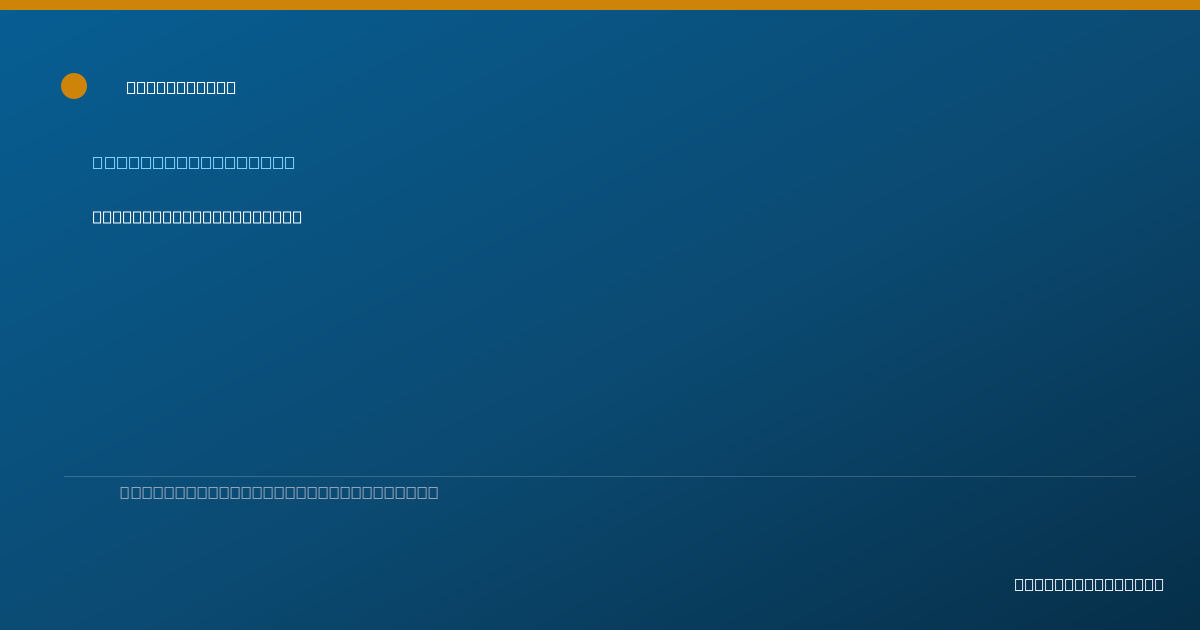Click last character of gray footer caption
Screen dimensions: 1200x630
pyautogui.click(x=433, y=492)
